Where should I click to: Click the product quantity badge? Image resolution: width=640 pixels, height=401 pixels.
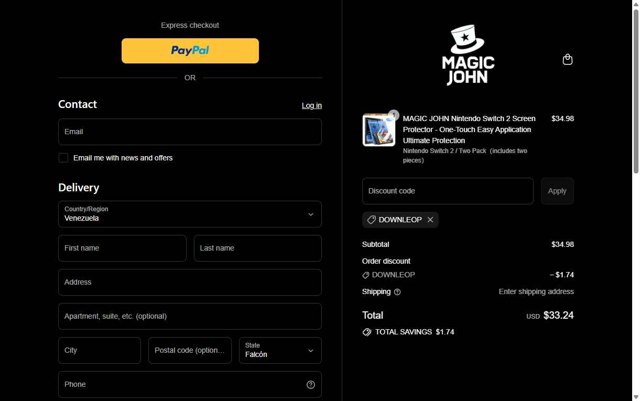coord(393,115)
